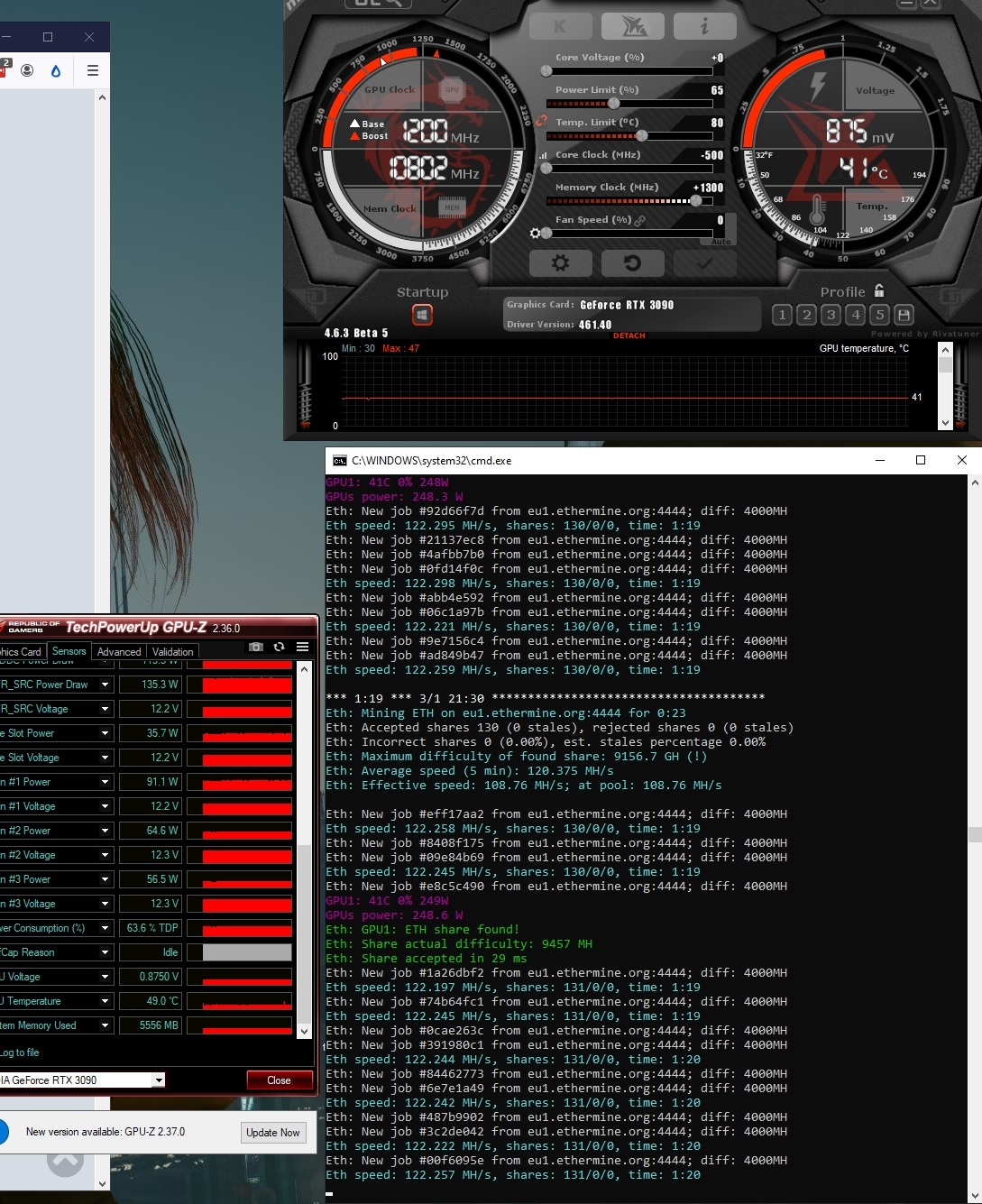
Task: Open dropdown for Slot Power sensor
Action: point(105,733)
